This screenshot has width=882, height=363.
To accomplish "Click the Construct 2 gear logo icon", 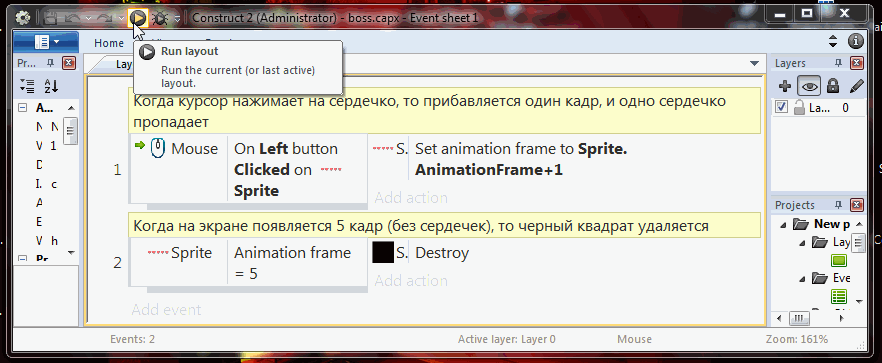I will (x=22, y=18).
